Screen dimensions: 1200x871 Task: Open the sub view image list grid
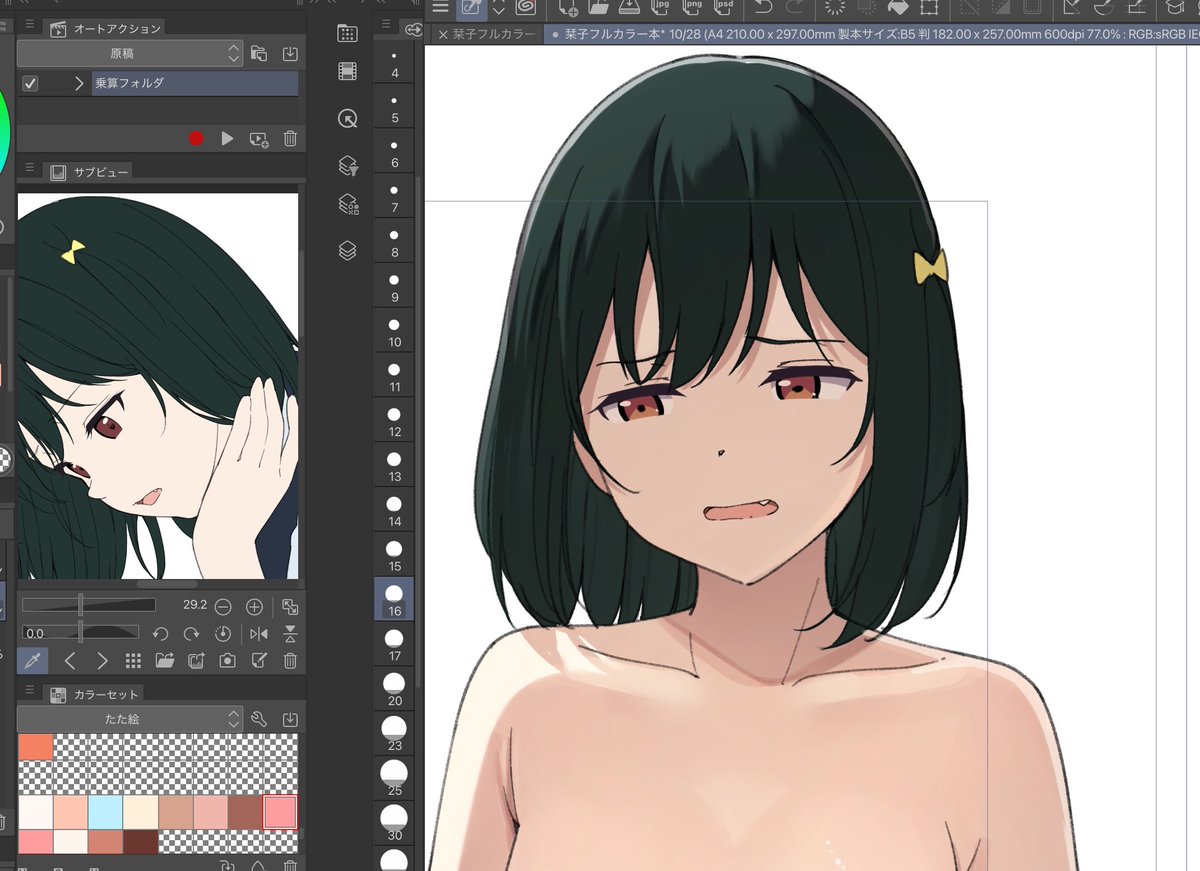(x=133, y=660)
